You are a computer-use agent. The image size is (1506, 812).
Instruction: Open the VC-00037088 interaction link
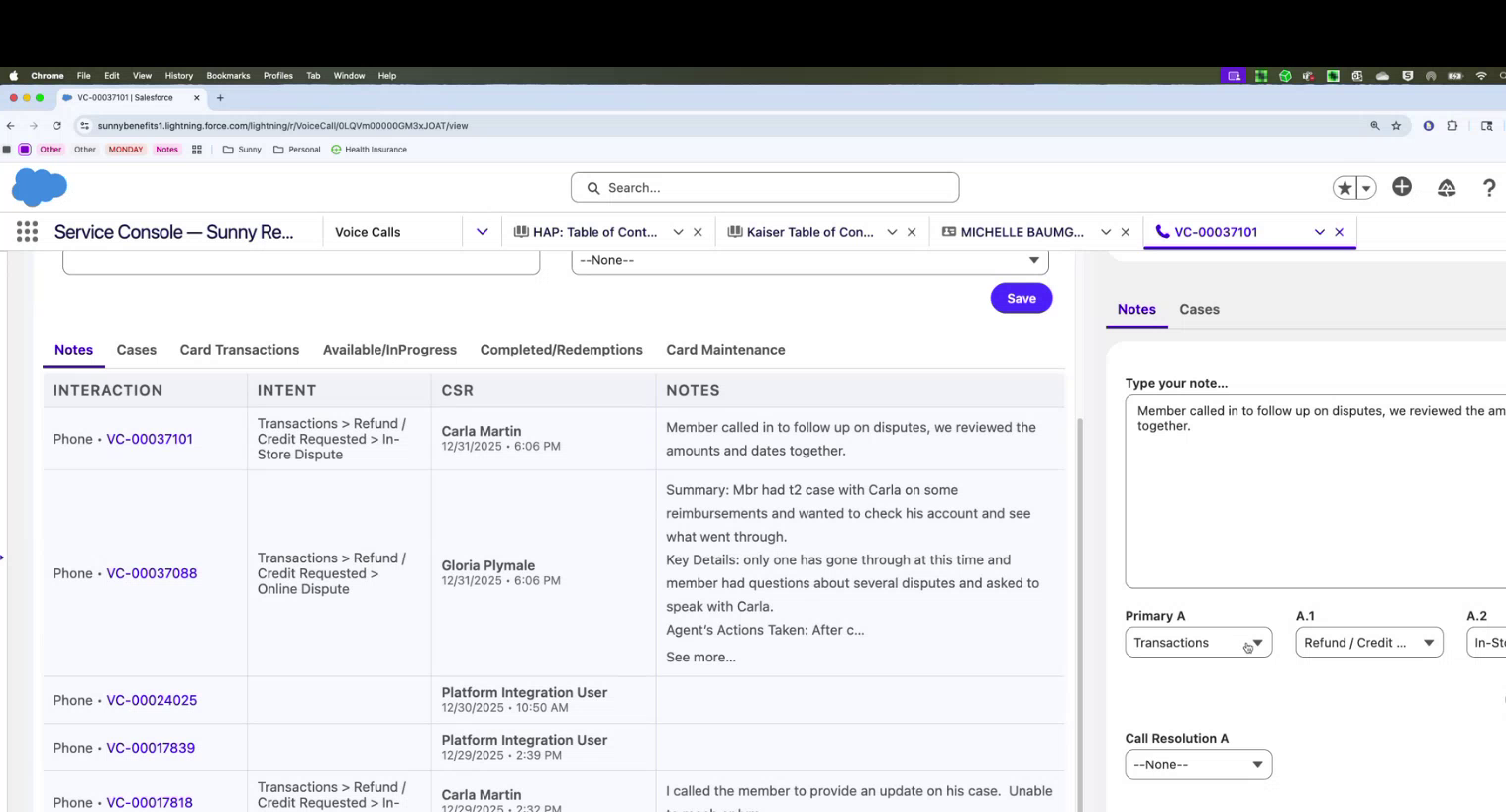pos(152,573)
